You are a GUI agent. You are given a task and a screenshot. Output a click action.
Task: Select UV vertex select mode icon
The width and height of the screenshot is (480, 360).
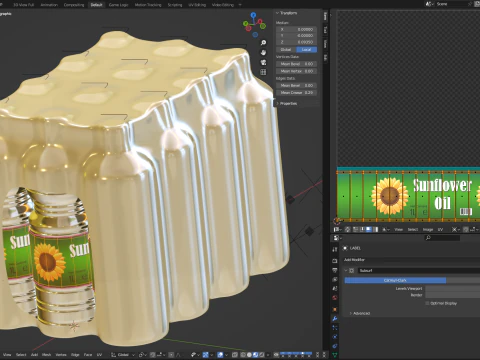click(355, 229)
